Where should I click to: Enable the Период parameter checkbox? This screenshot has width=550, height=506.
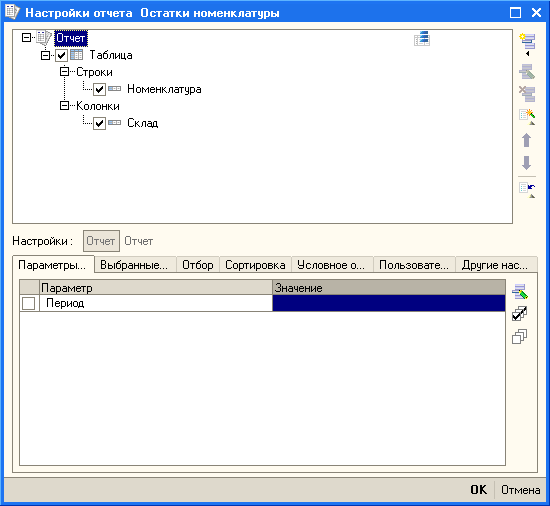coord(28,303)
